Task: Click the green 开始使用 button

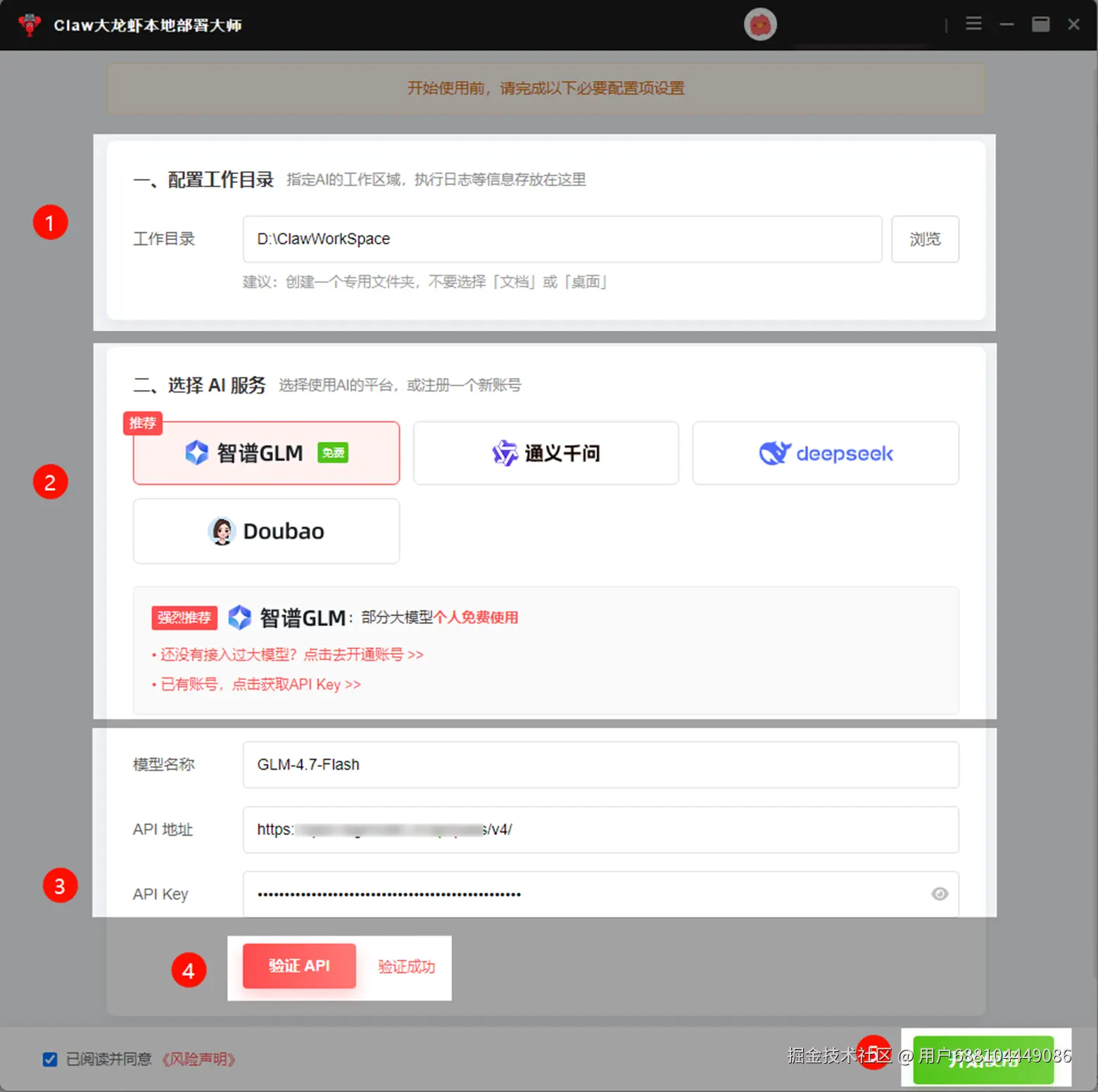Action: pos(983,1060)
